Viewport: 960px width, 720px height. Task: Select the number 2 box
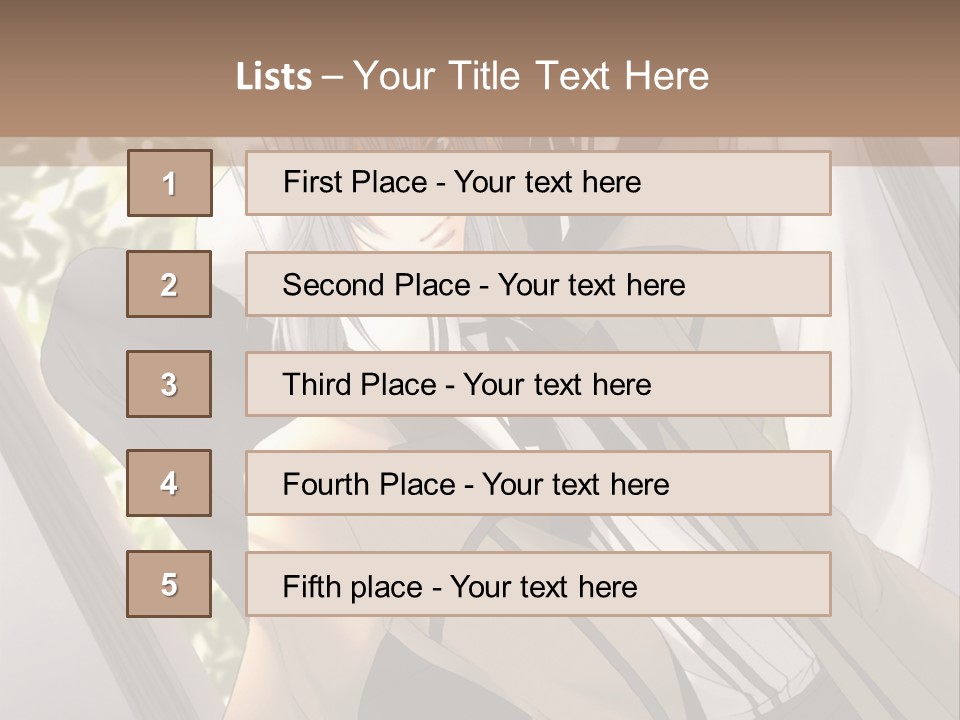click(x=169, y=284)
